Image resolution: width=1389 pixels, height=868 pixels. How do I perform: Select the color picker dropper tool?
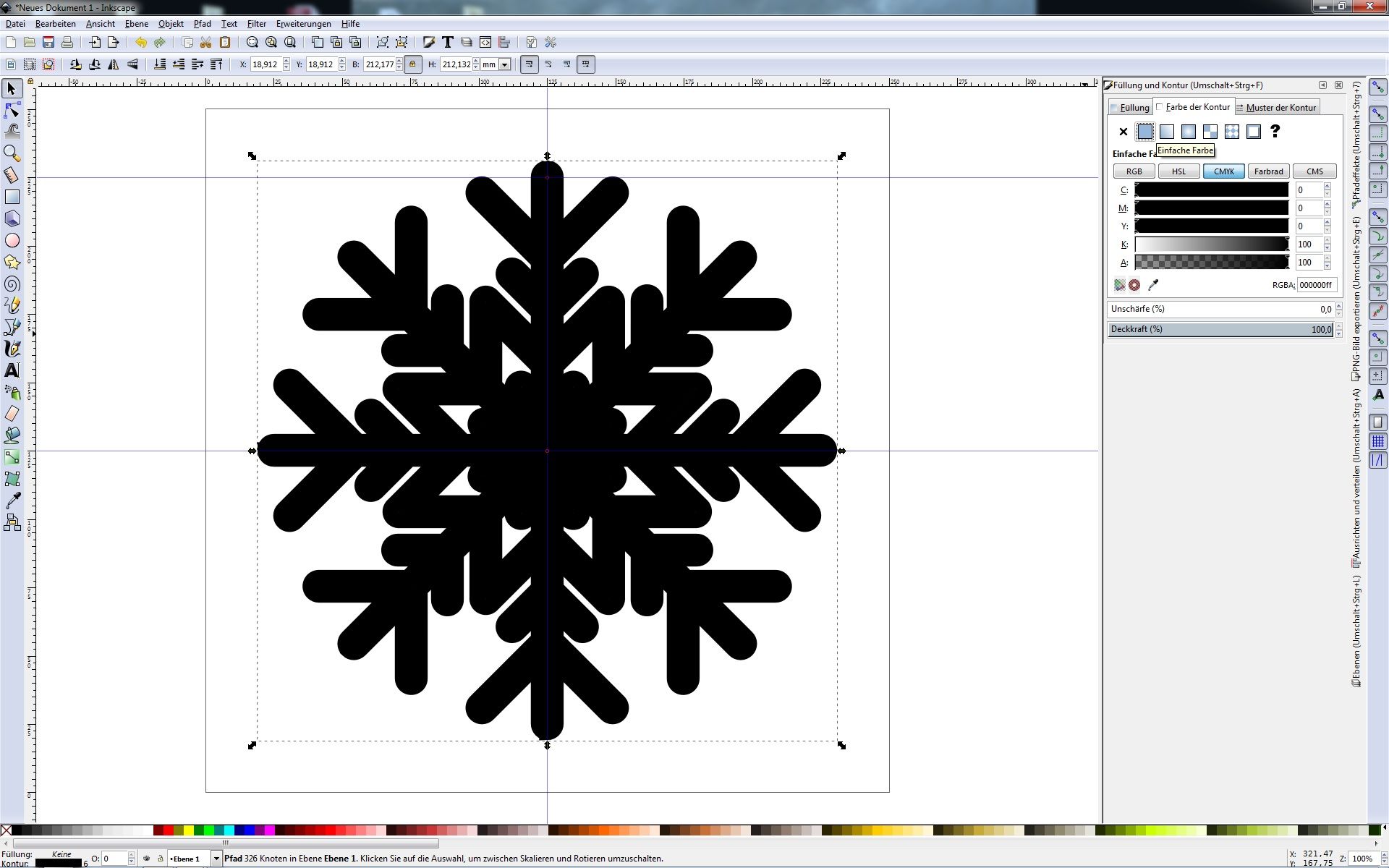(x=12, y=500)
